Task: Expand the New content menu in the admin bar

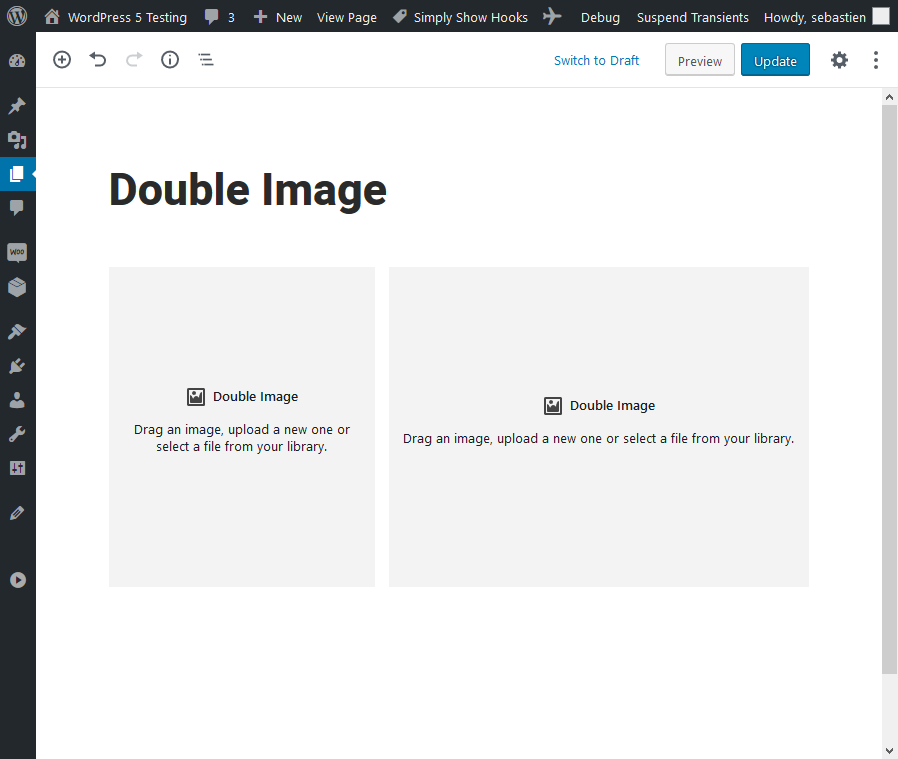Action: click(x=278, y=17)
